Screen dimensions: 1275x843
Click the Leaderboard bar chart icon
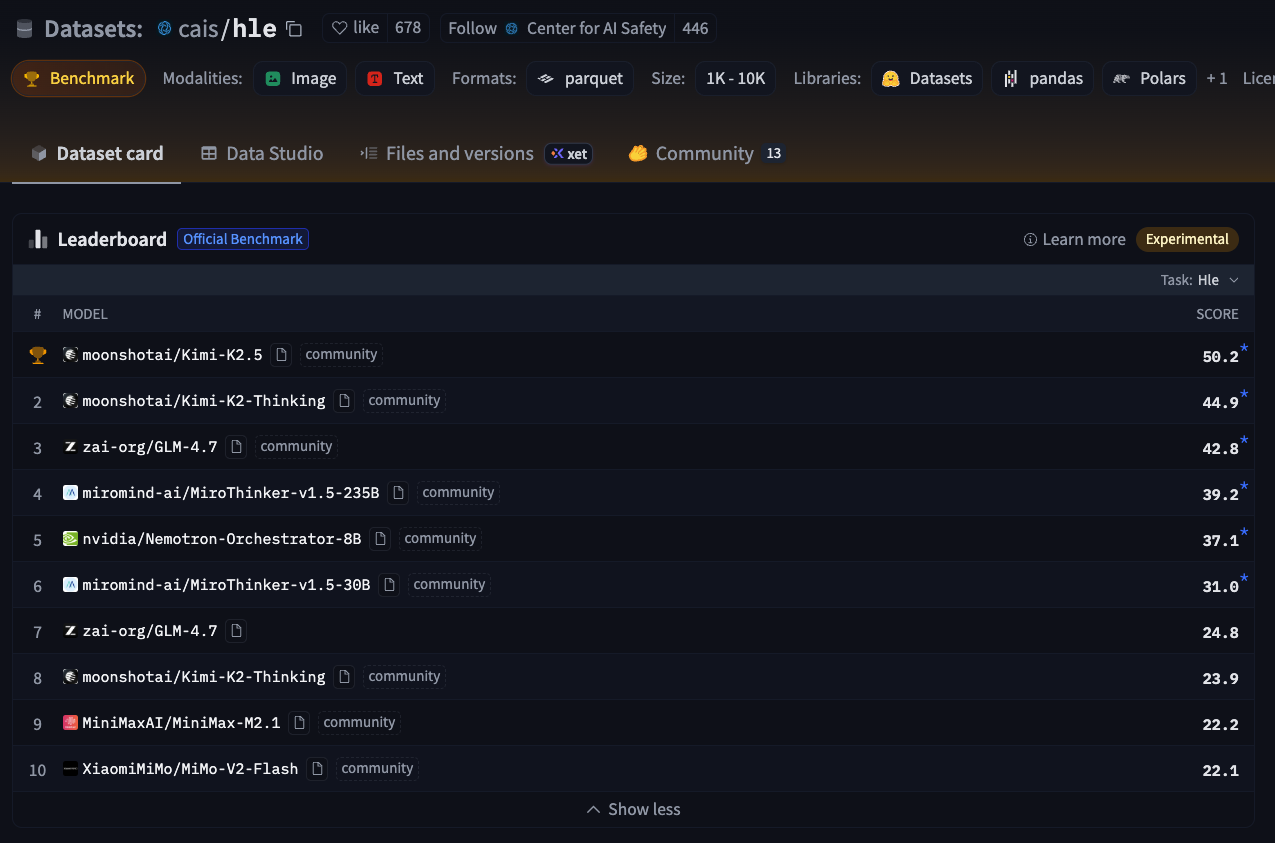click(x=39, y=239)
